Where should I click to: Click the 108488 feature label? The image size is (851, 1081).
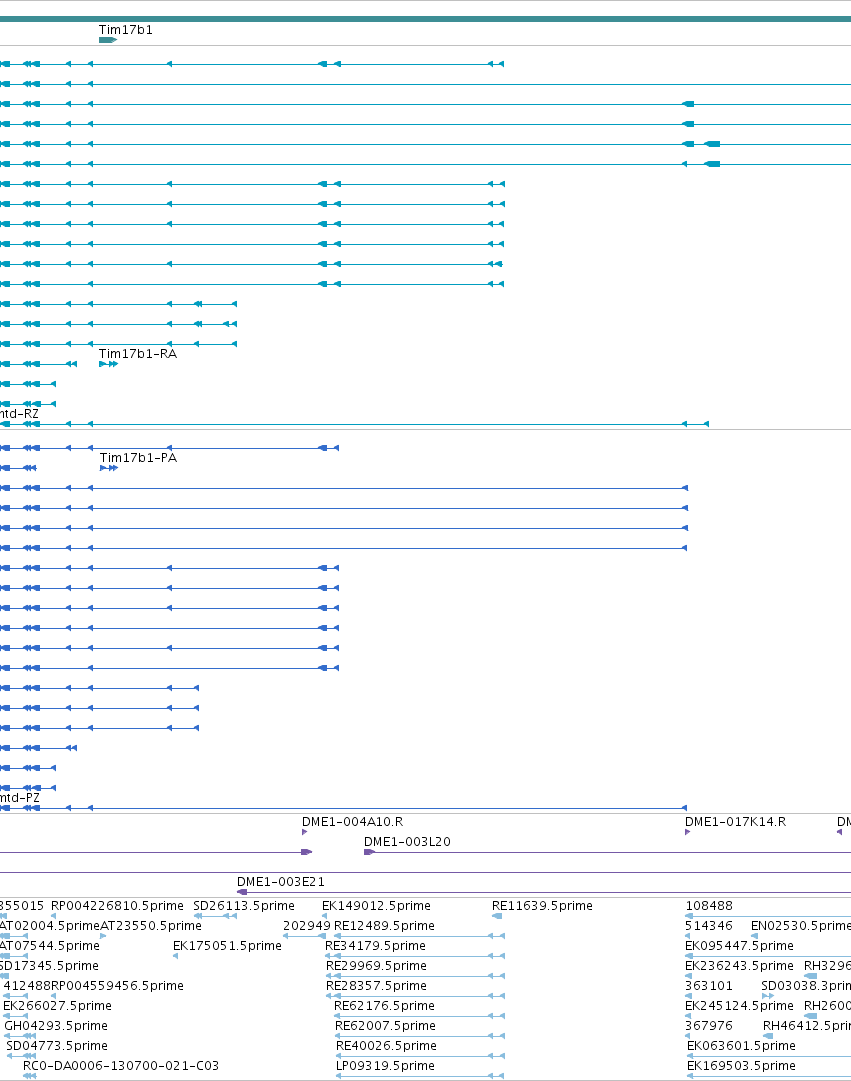pos(709,906)
